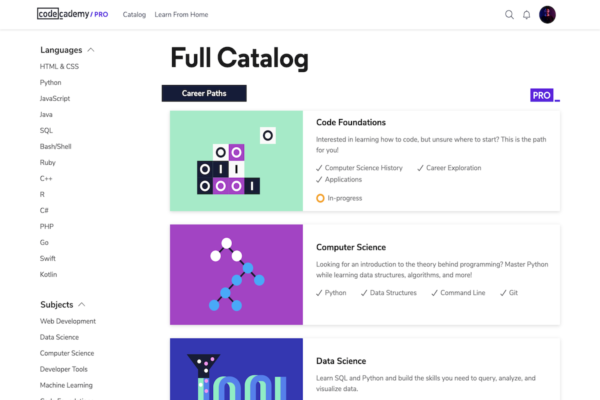Click the purple PRO badge
The height and width of the screenshot is (400, 600).
click(x=542, y=95)
